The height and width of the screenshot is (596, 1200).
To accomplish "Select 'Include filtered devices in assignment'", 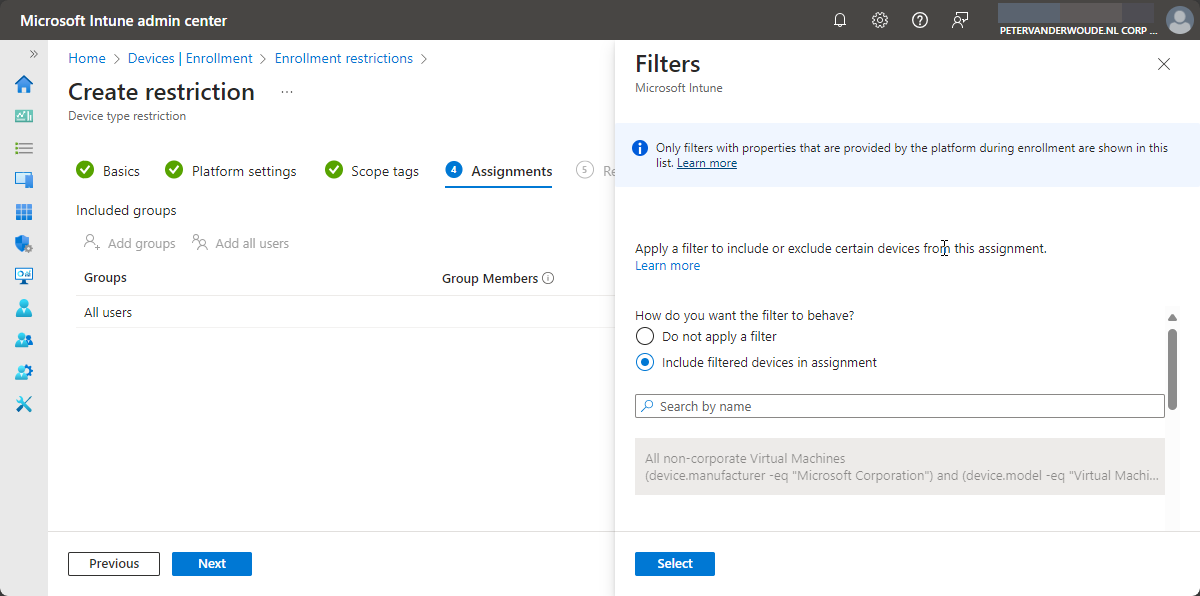I will tap(645, 363).
